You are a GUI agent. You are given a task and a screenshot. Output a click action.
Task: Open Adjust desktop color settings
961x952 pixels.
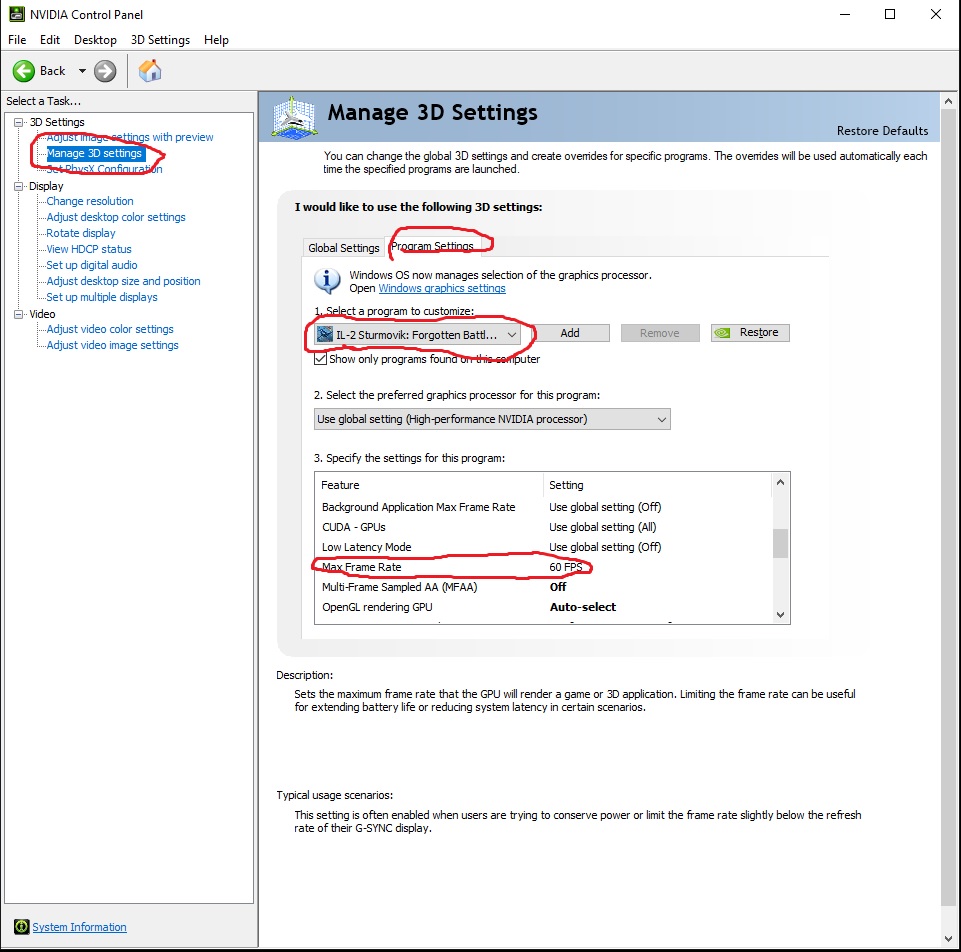116,217
